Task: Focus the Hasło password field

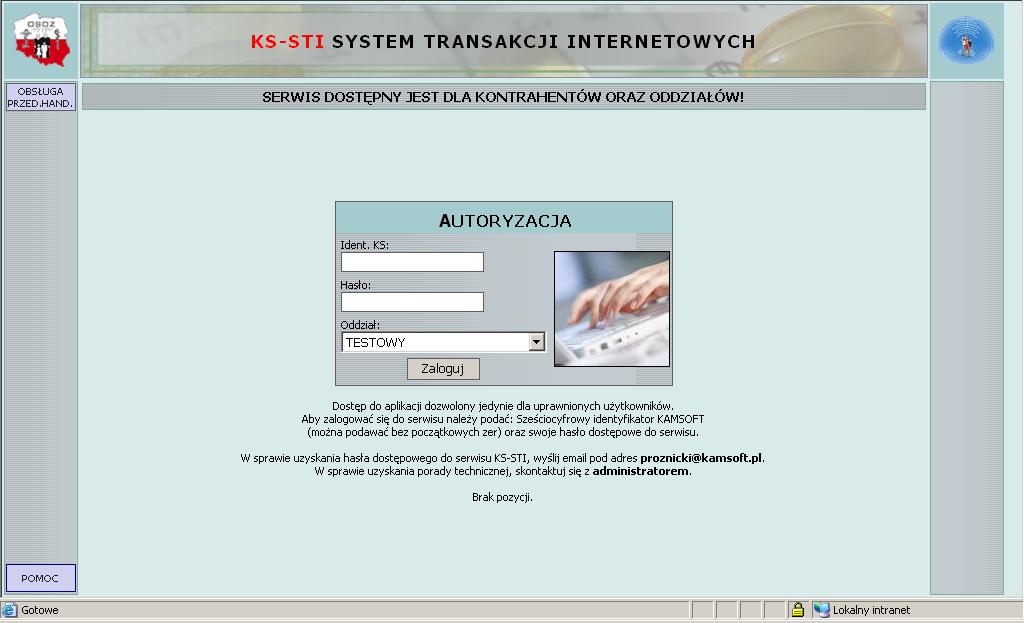Action: click(412, 302)
